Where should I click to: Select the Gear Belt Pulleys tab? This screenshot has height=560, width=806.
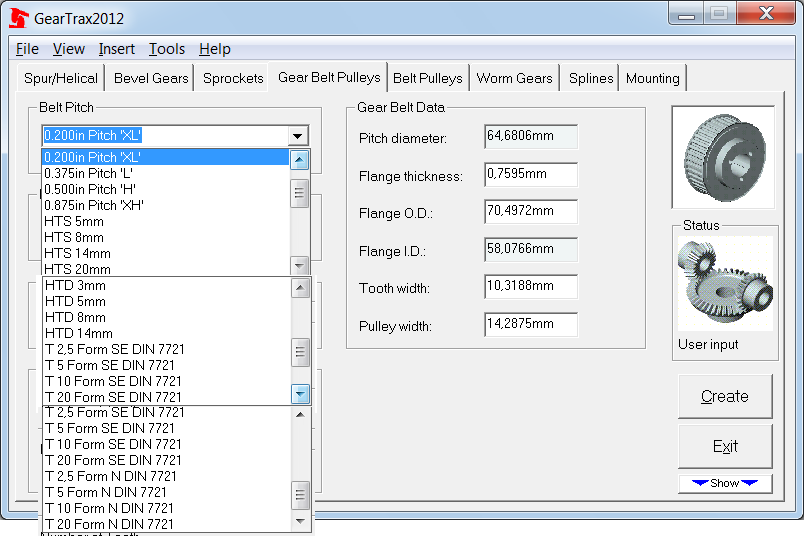pos(329,77)
